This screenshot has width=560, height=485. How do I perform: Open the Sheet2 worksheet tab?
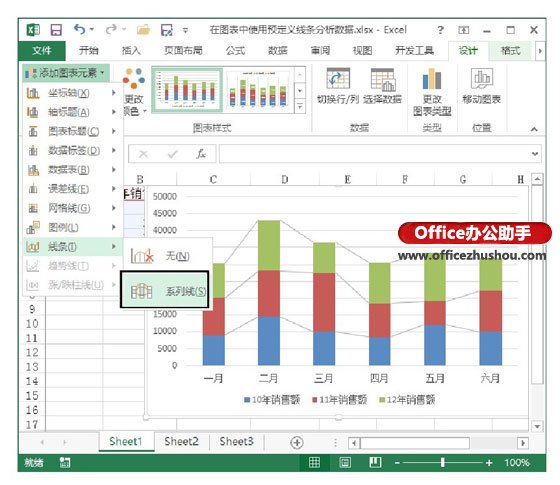coord(181,442)
